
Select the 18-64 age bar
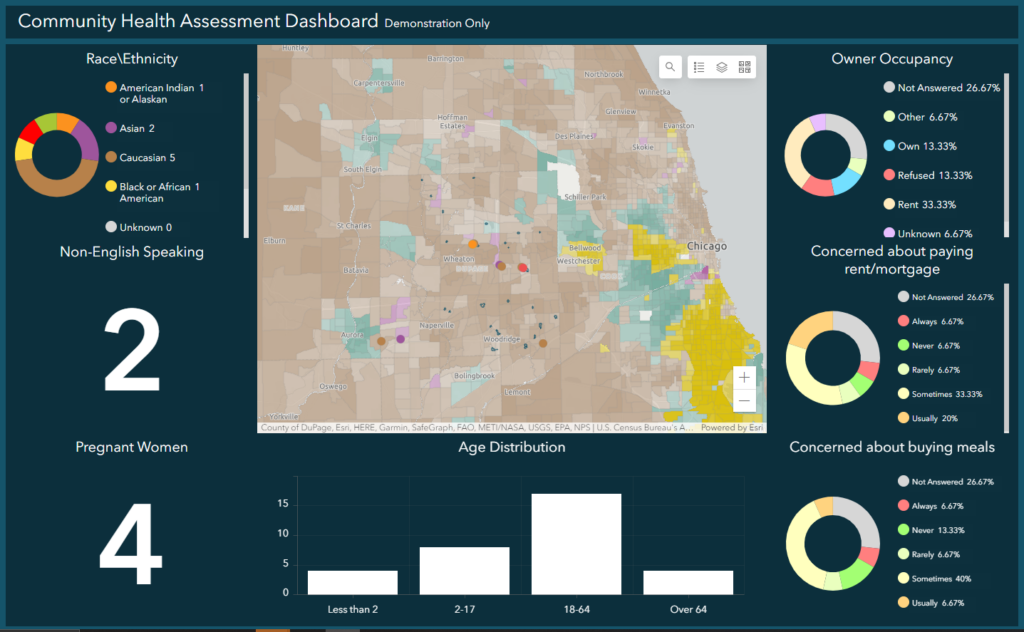[x=576, y=544]
